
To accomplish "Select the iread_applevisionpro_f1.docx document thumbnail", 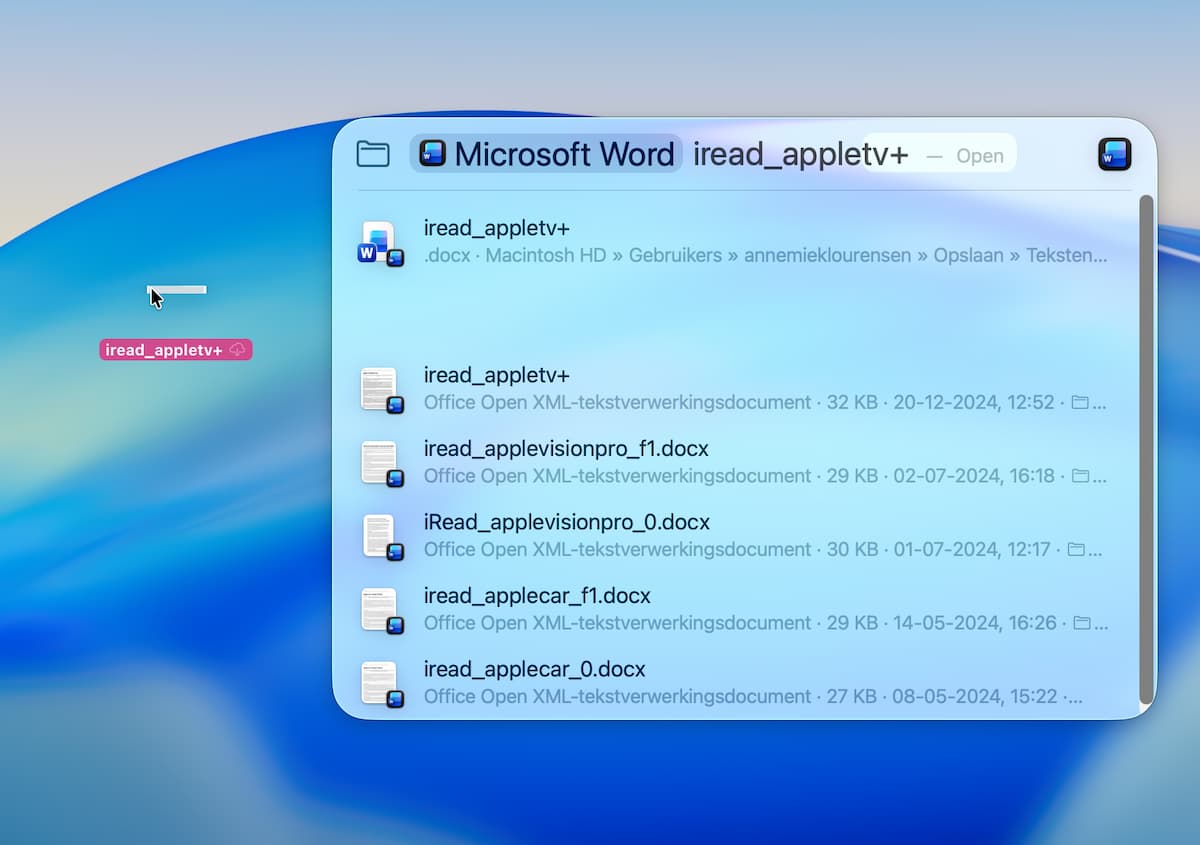I will (379, 463).
